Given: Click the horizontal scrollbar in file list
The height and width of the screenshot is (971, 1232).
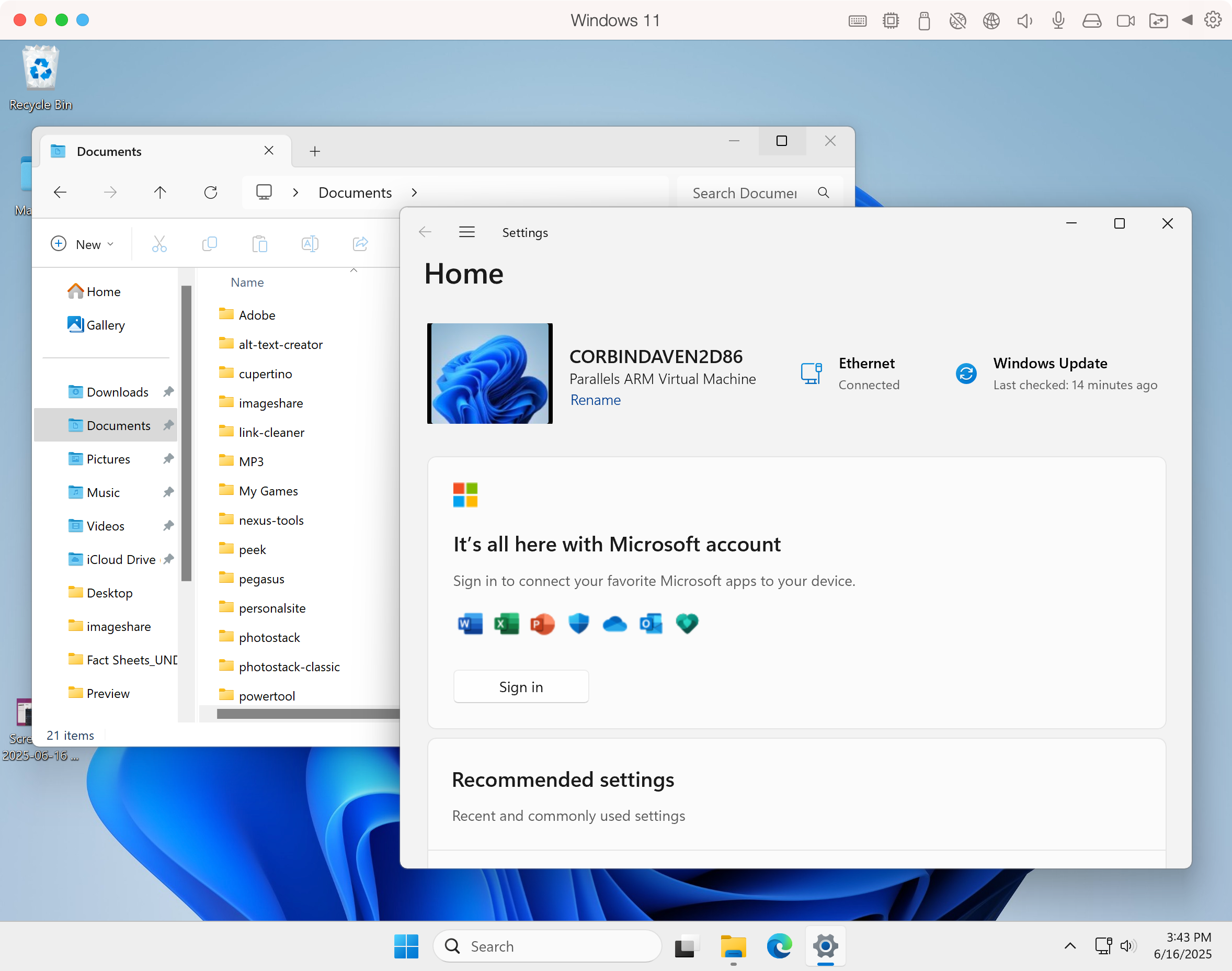Looking at the screenshot, I should tap(307, 714).
